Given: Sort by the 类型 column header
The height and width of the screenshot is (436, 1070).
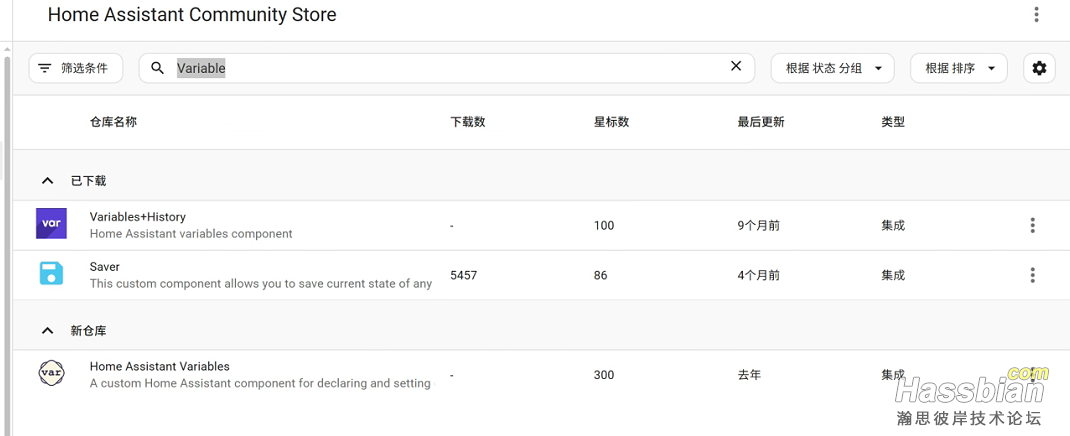Looking at the screenshot, I should pos(893,122).
